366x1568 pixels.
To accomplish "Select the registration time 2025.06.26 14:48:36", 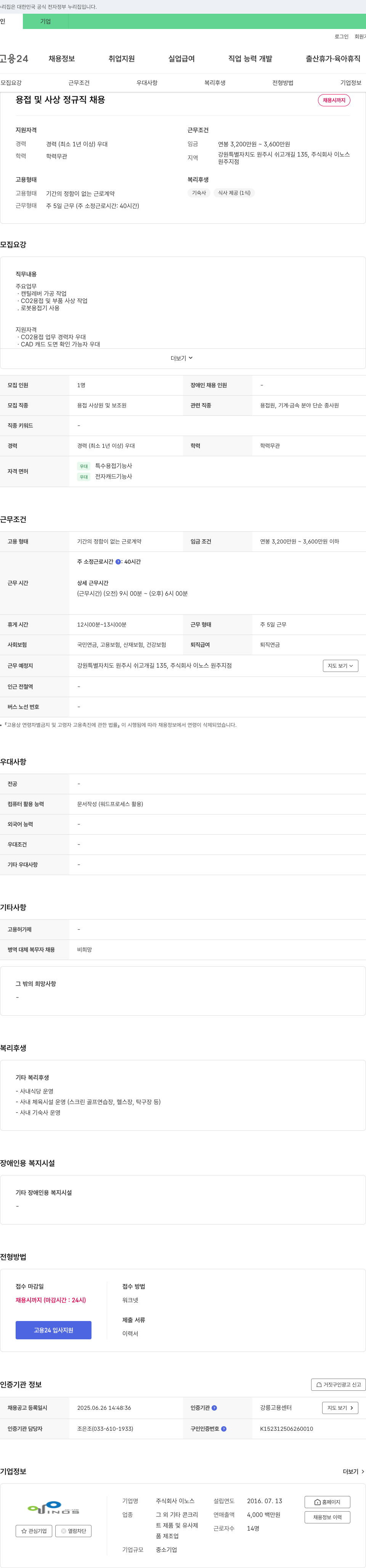I will pyautogui.click(x=104, y=1408).
